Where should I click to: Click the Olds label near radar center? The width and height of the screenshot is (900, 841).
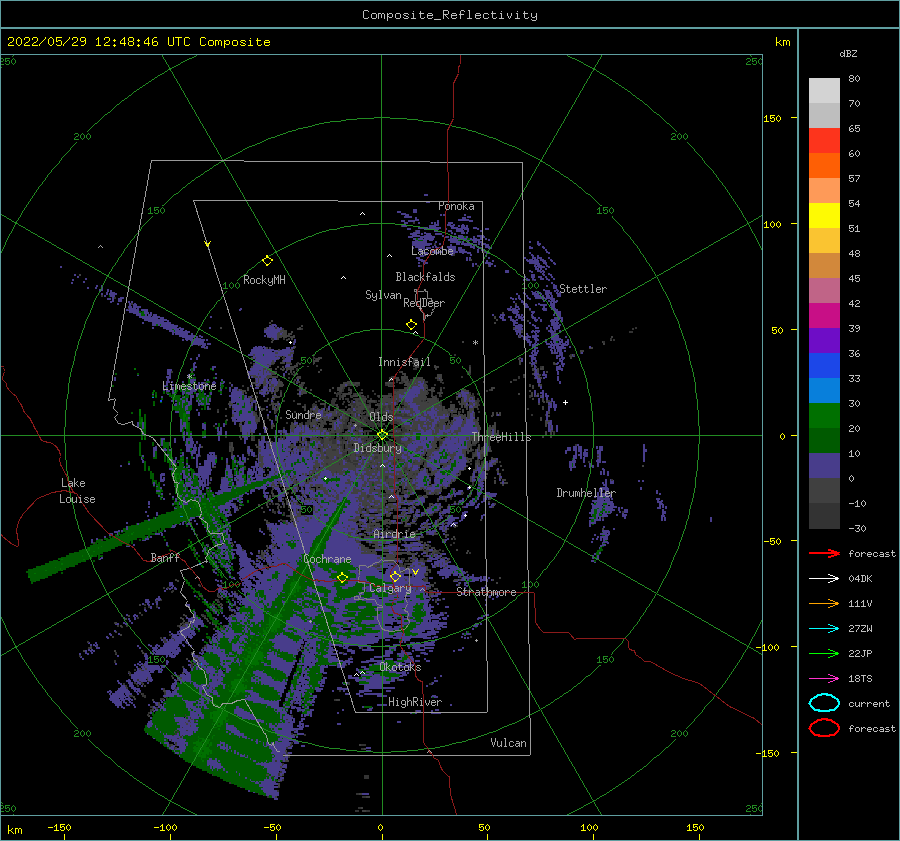coord(381,417)
